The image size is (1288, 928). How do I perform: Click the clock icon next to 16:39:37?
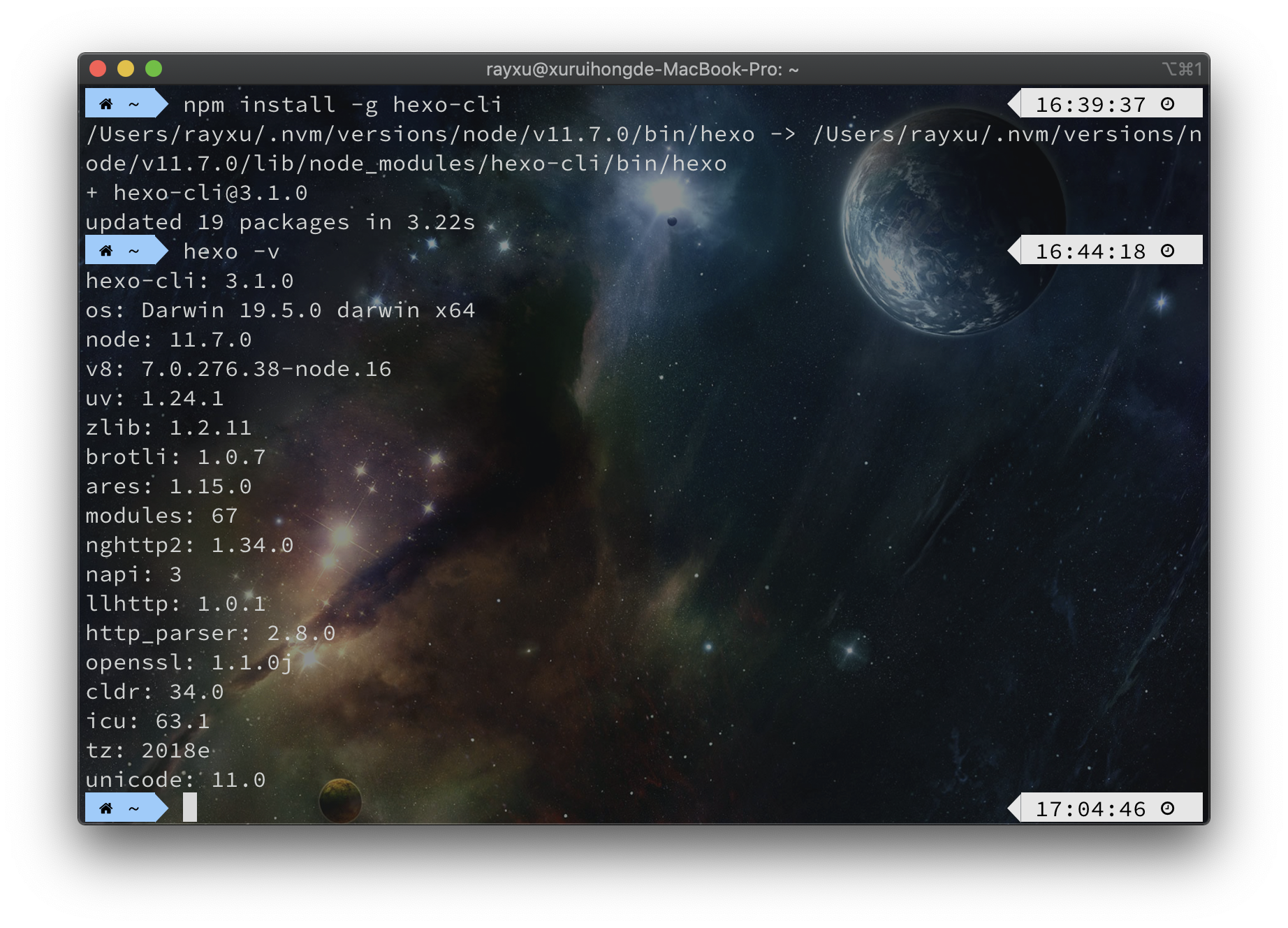point(1168,104)
